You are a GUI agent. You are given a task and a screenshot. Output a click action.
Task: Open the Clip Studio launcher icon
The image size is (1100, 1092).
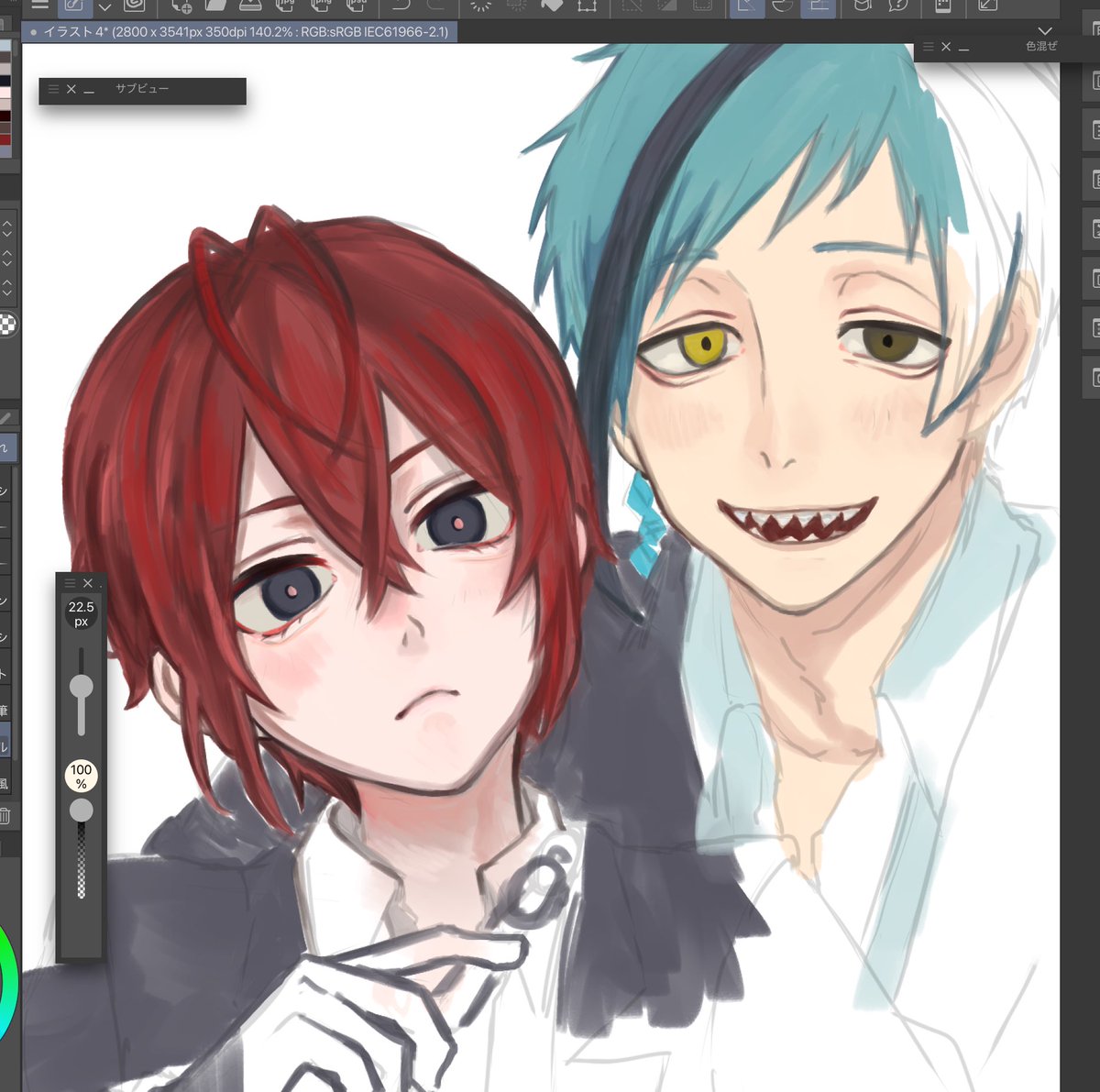(x=135, y=6)
